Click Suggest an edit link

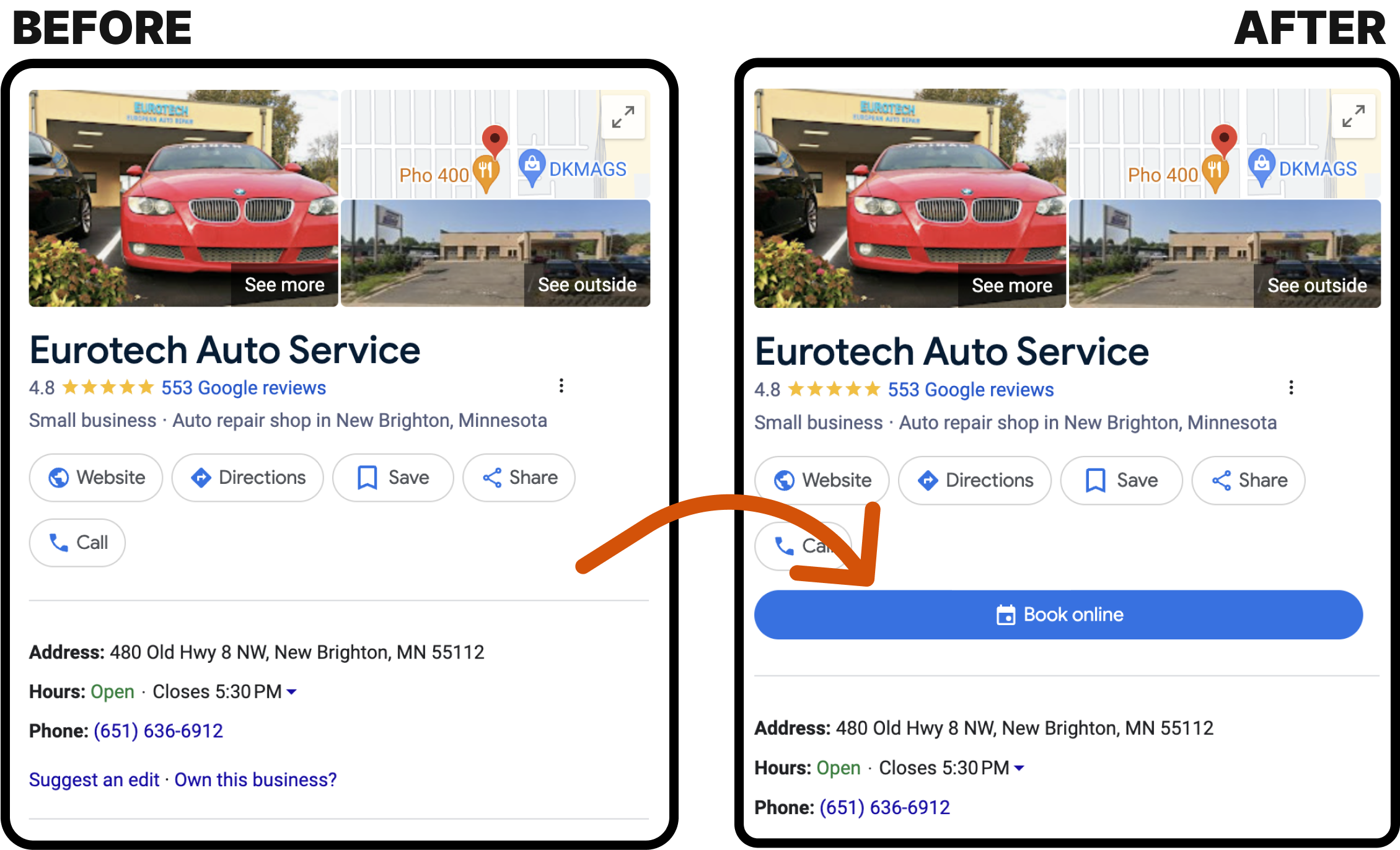(94, 780)
